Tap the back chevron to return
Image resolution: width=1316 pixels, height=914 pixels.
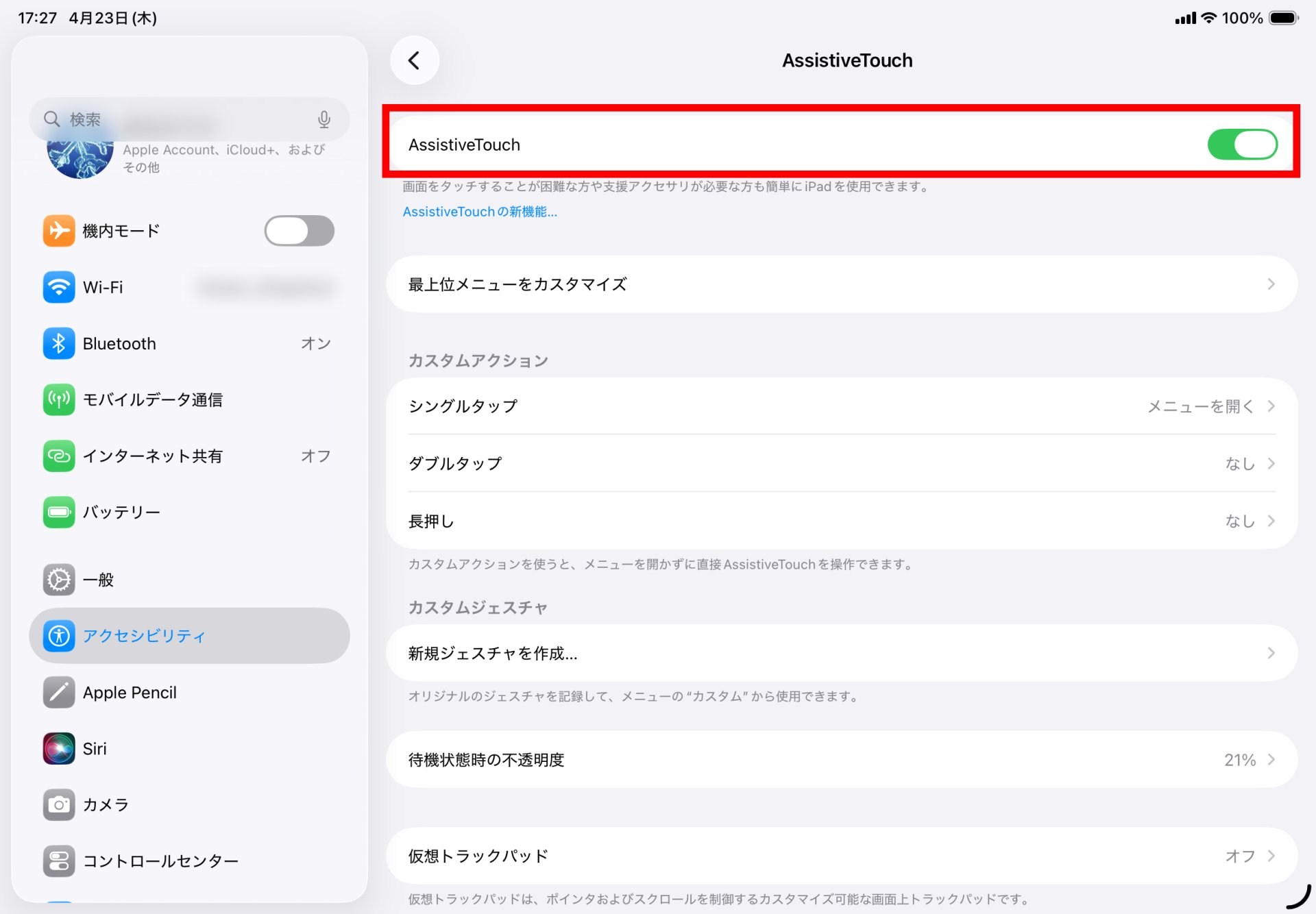(x=414, y=60)
